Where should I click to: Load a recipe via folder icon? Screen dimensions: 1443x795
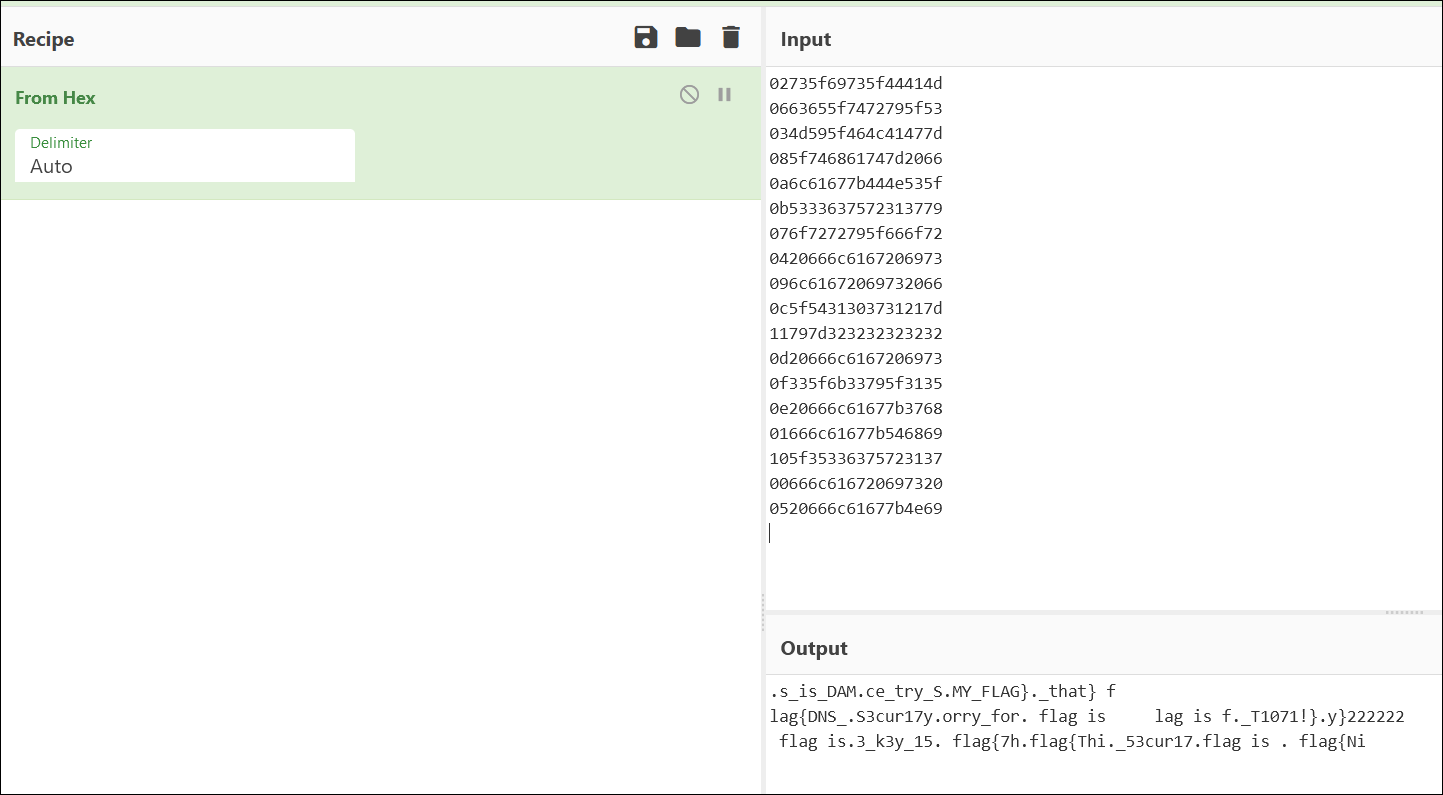pos(688,38)
